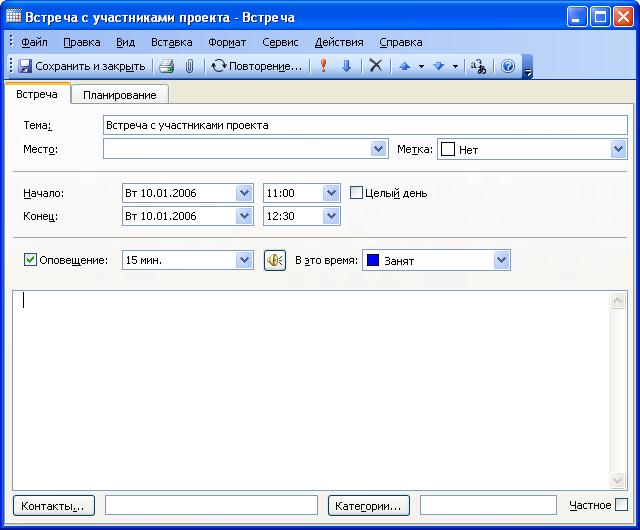
Task: Open the Метка label dropdown
Action: 618,149
